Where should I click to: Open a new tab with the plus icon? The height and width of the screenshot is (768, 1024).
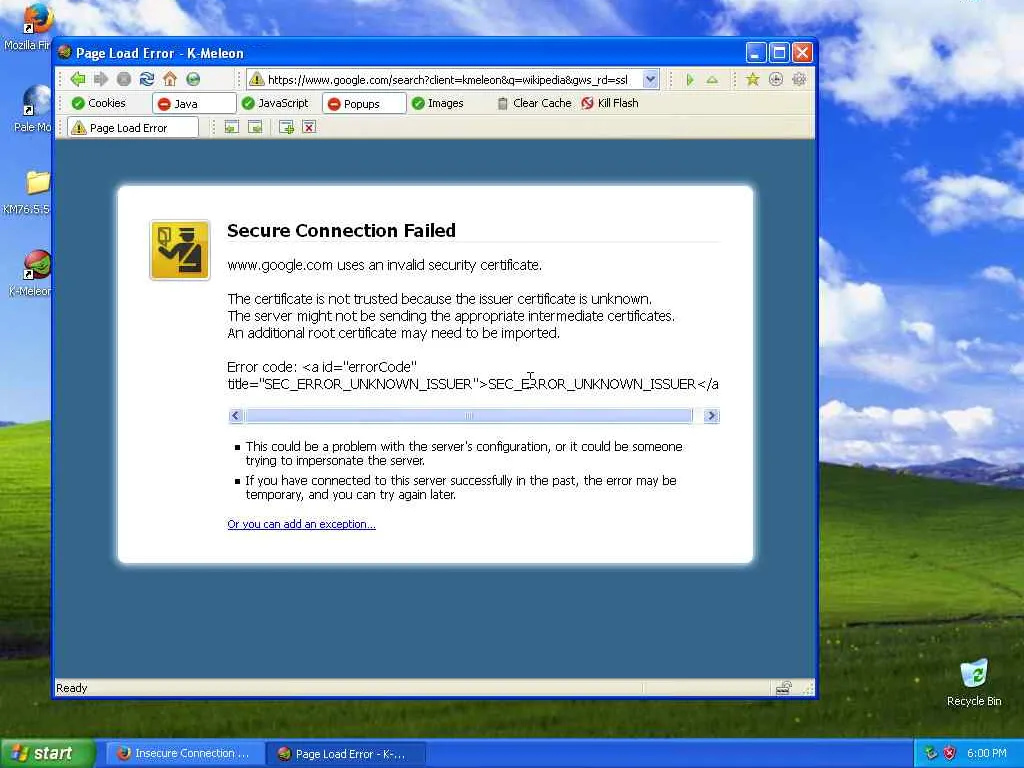tap(286, 127)
